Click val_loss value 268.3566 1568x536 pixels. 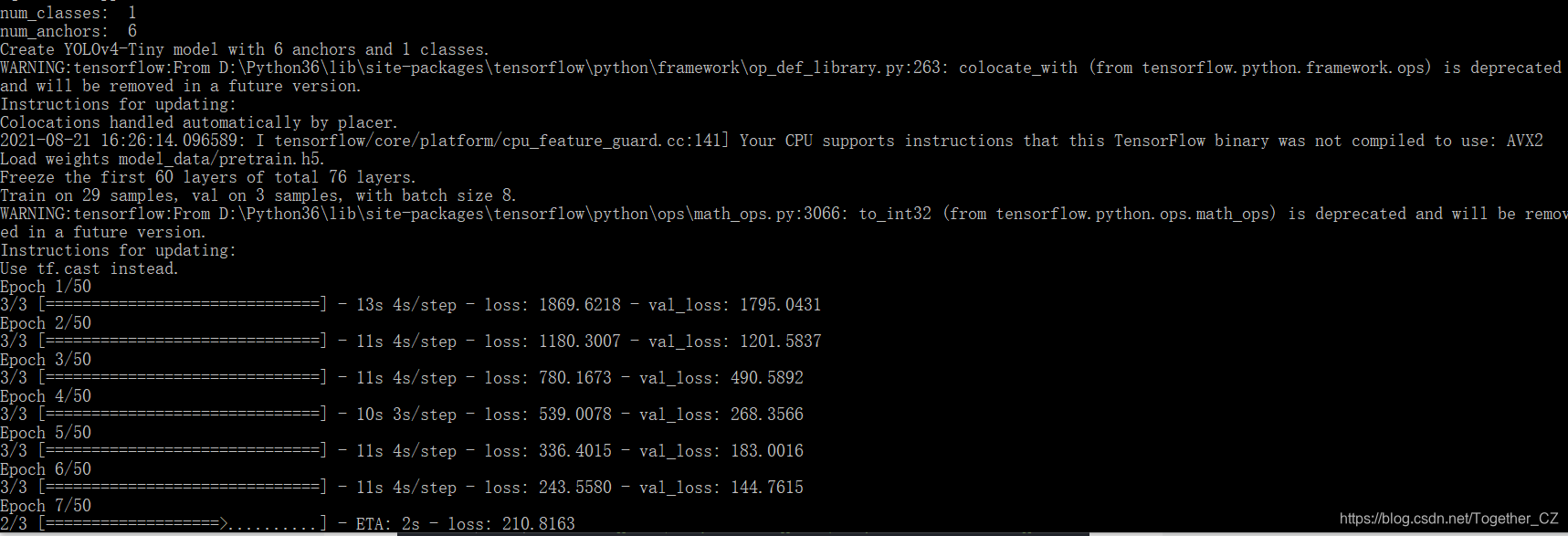(x=767, y=415)
